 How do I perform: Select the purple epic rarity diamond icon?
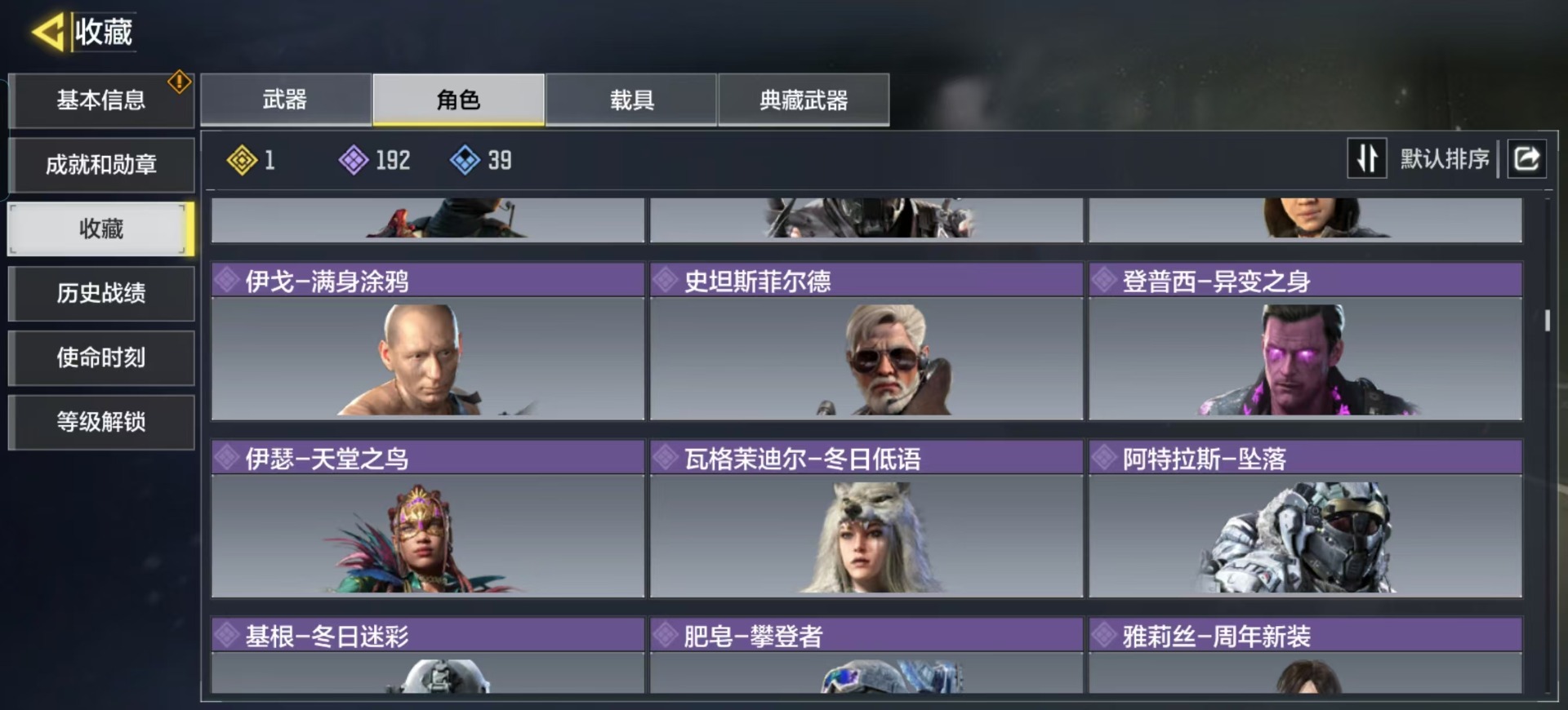tap(354, 160)
